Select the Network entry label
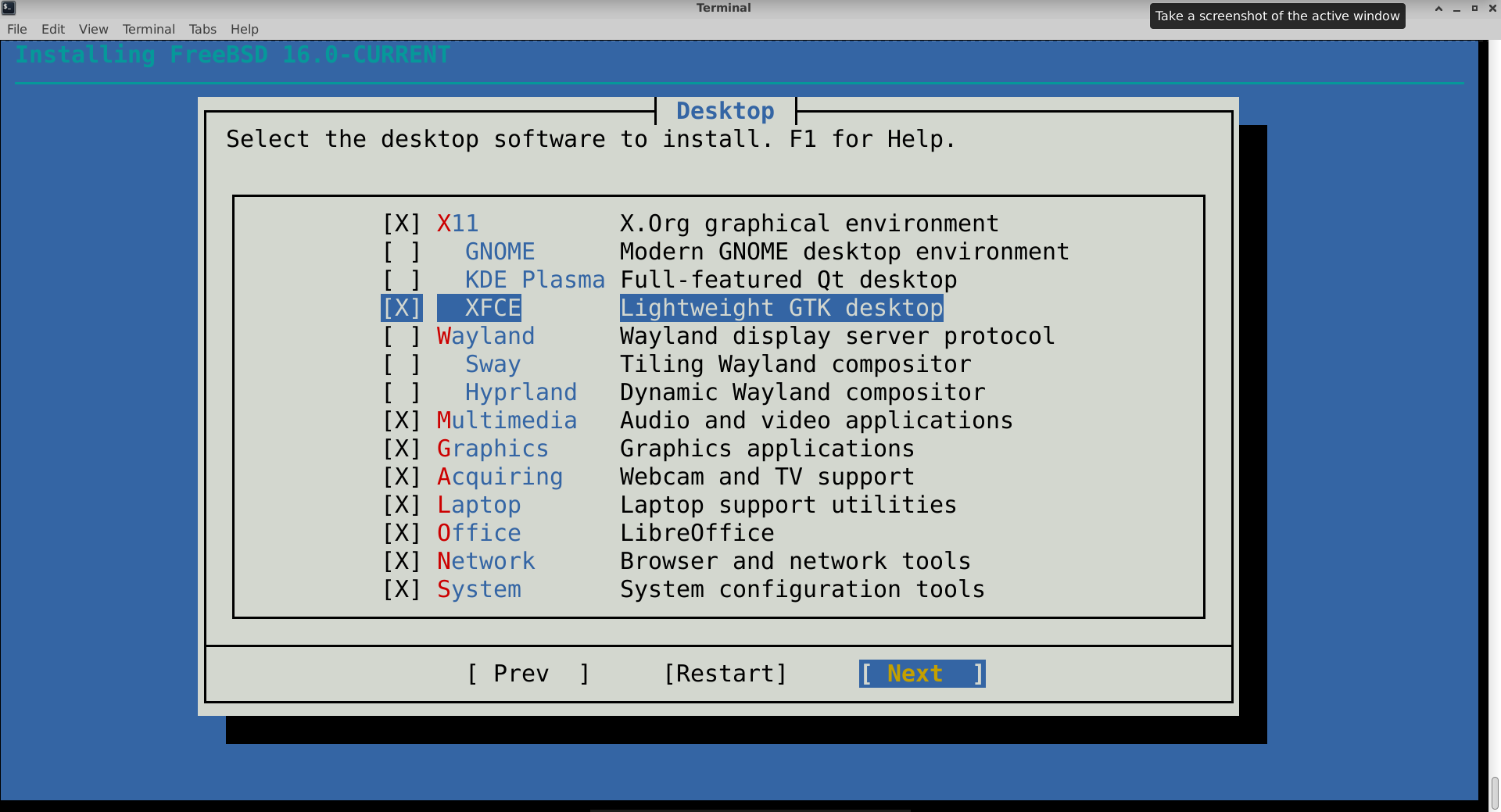Viewport: 1501px width, 812px height. tap(485, 561)
